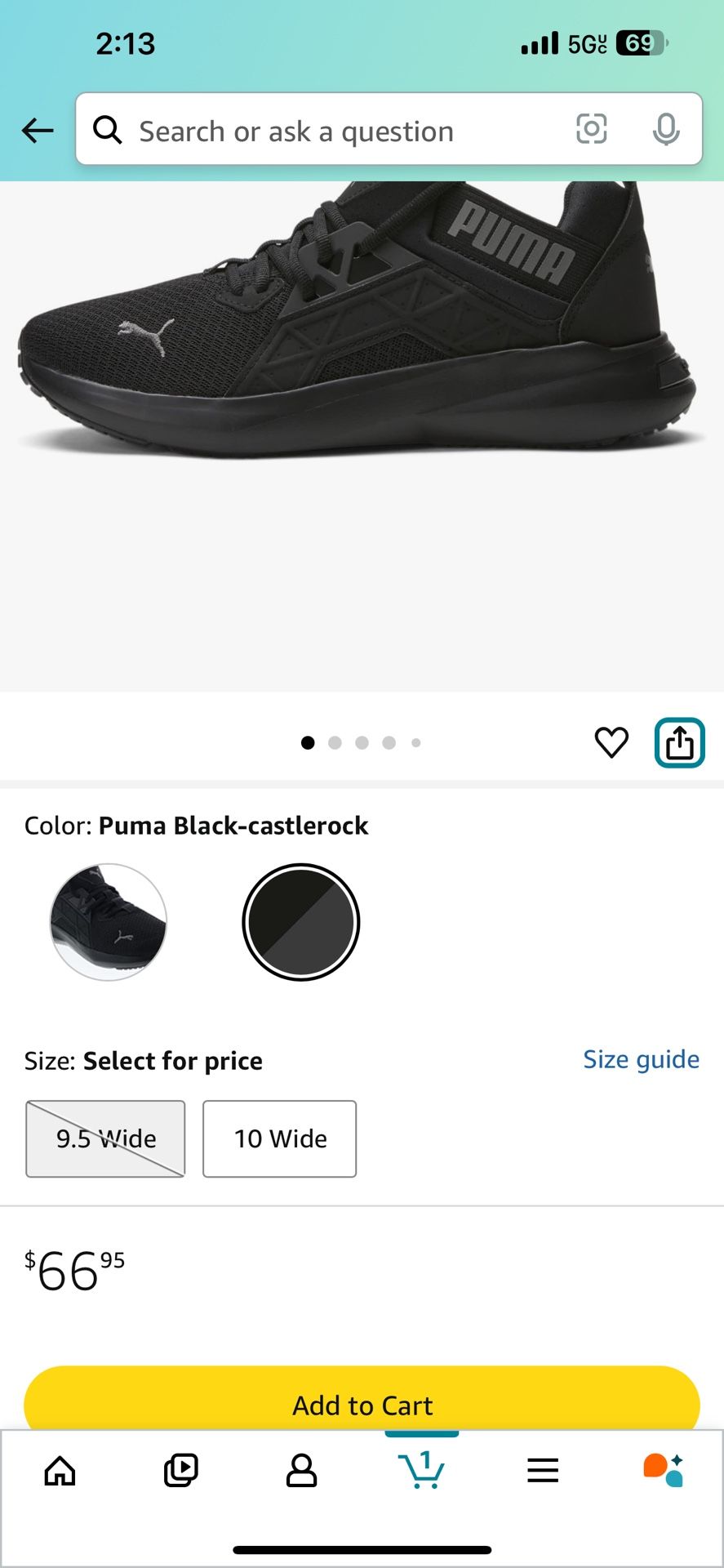Viewport: 724px width, 1568px height.
Task: Open camera lens visual search
Action: pos(591,129)
